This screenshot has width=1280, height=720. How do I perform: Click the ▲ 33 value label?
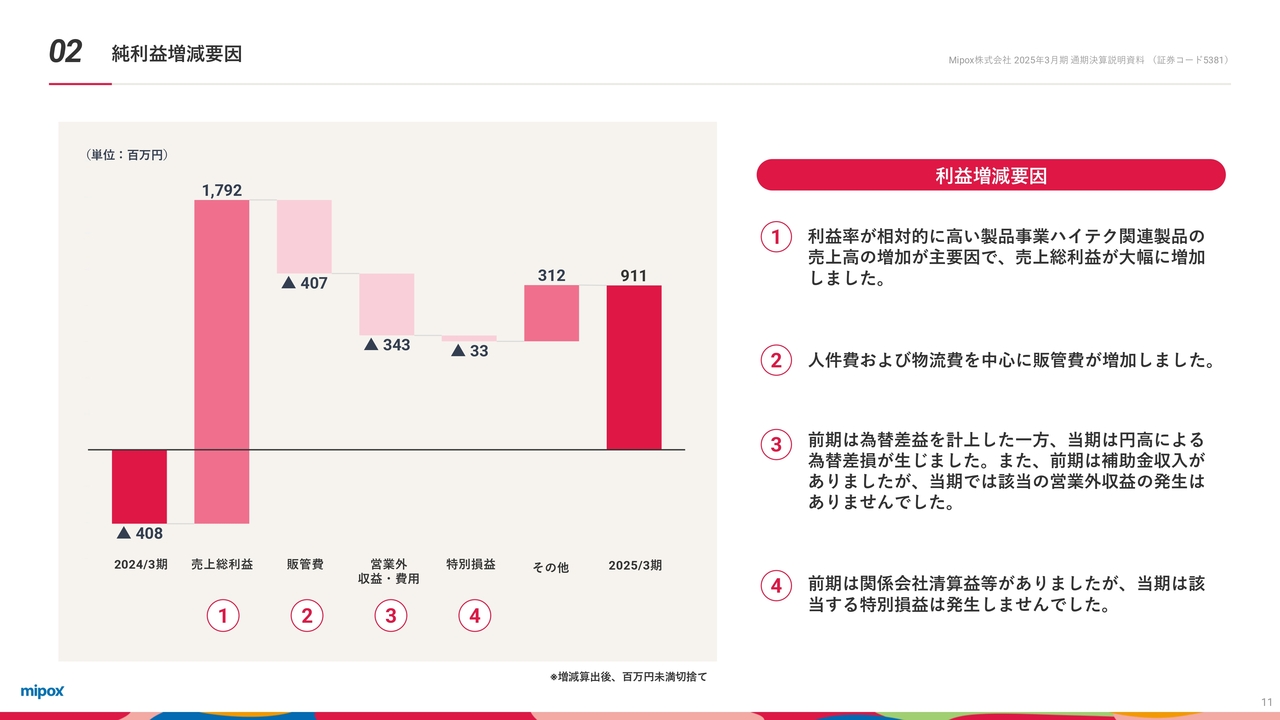click(469, 351)
